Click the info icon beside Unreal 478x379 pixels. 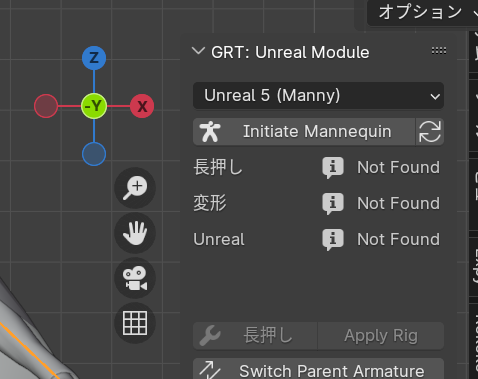tap(333, 239)
